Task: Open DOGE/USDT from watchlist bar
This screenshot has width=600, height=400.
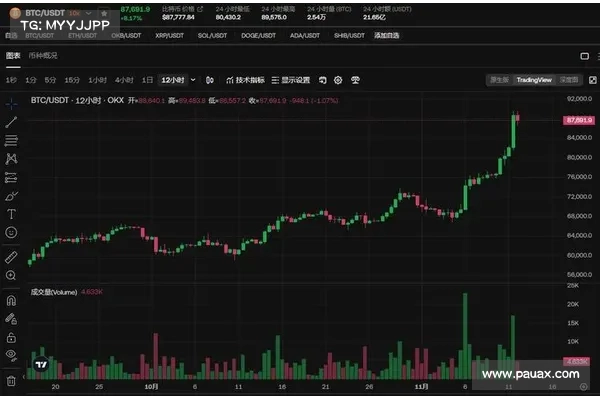Action: 258,36
